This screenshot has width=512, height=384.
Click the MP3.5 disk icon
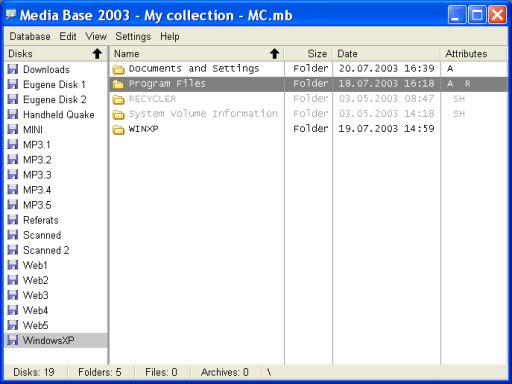(13, 205)
